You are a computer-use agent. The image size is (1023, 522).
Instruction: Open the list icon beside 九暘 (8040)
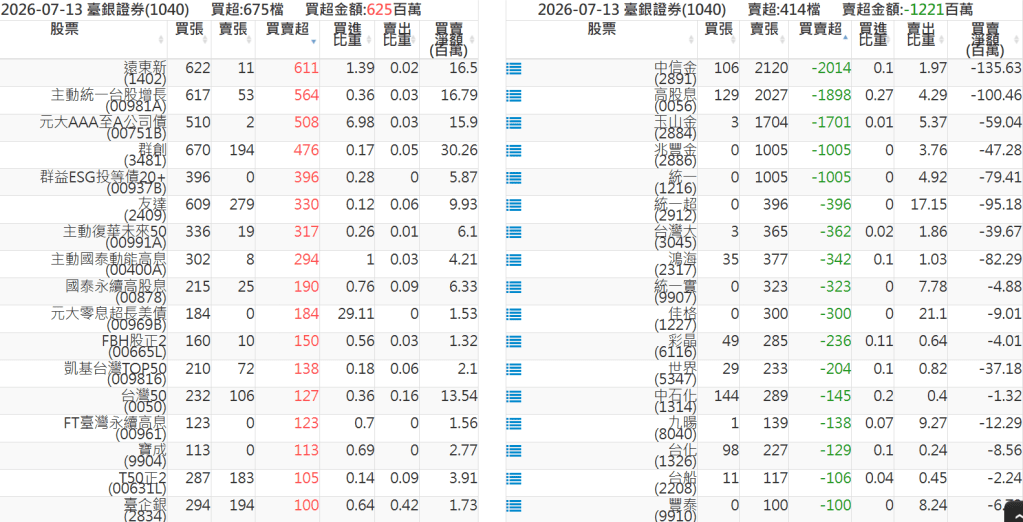coord(513,423)
